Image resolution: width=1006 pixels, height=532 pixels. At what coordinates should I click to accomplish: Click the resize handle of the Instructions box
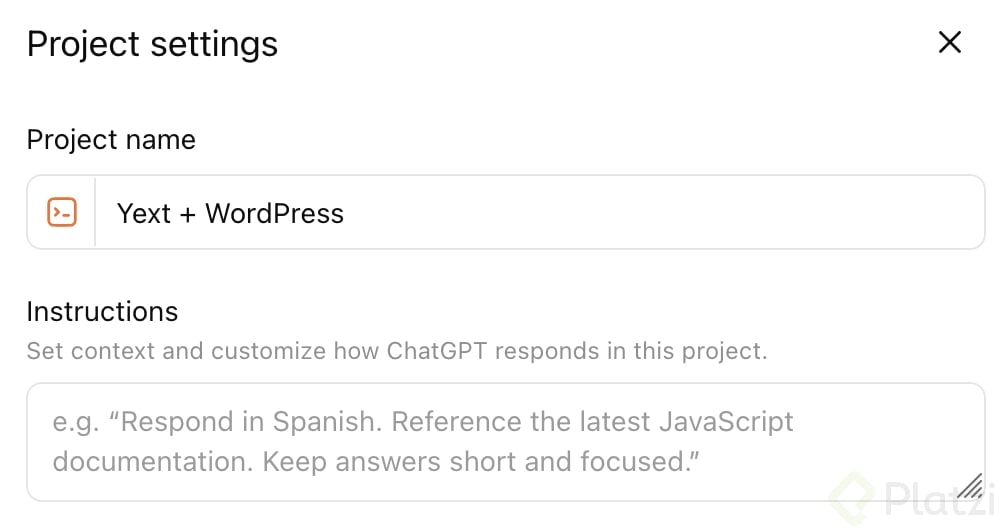point(968,485)
